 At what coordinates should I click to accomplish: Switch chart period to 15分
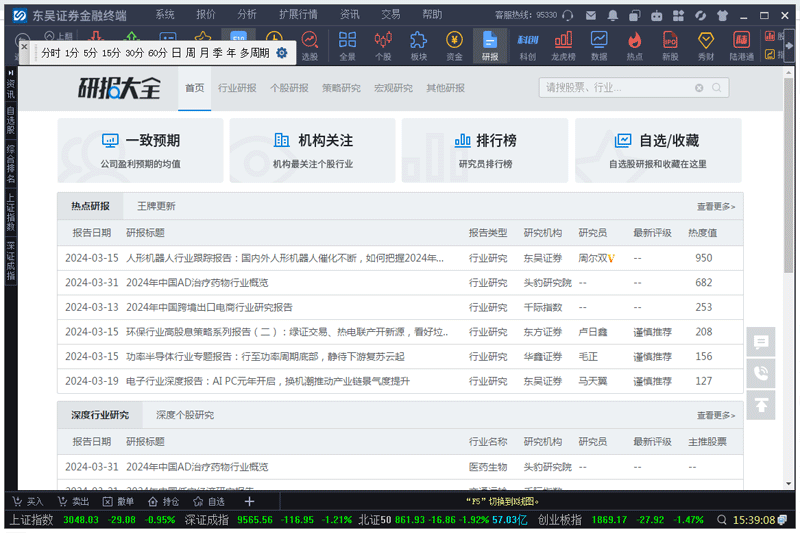pyautogui.click(x=110, y=53)
